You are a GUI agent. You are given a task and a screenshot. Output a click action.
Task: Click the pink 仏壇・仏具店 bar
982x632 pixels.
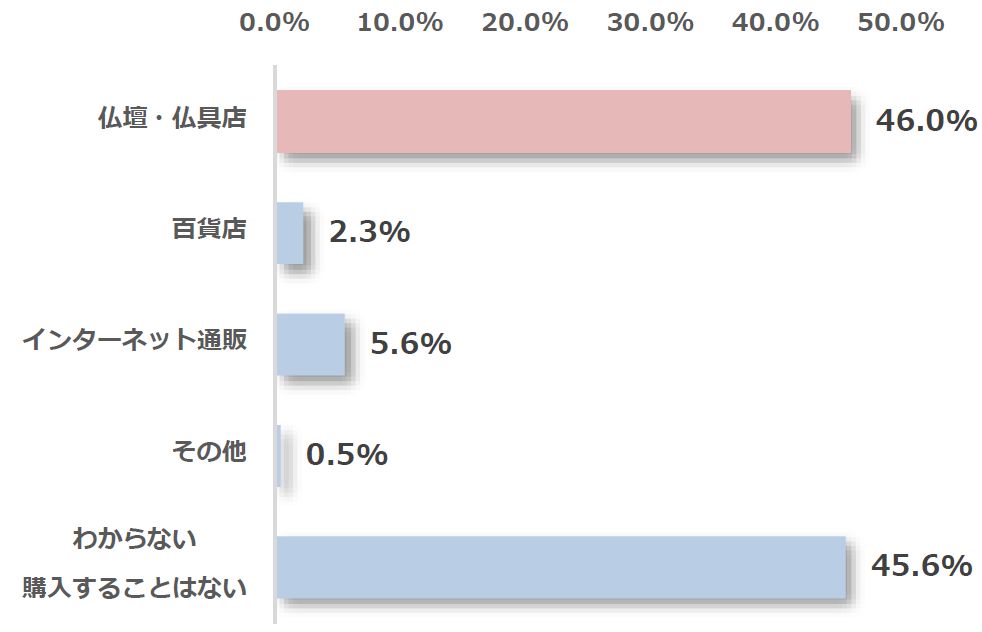pos(563,122)
